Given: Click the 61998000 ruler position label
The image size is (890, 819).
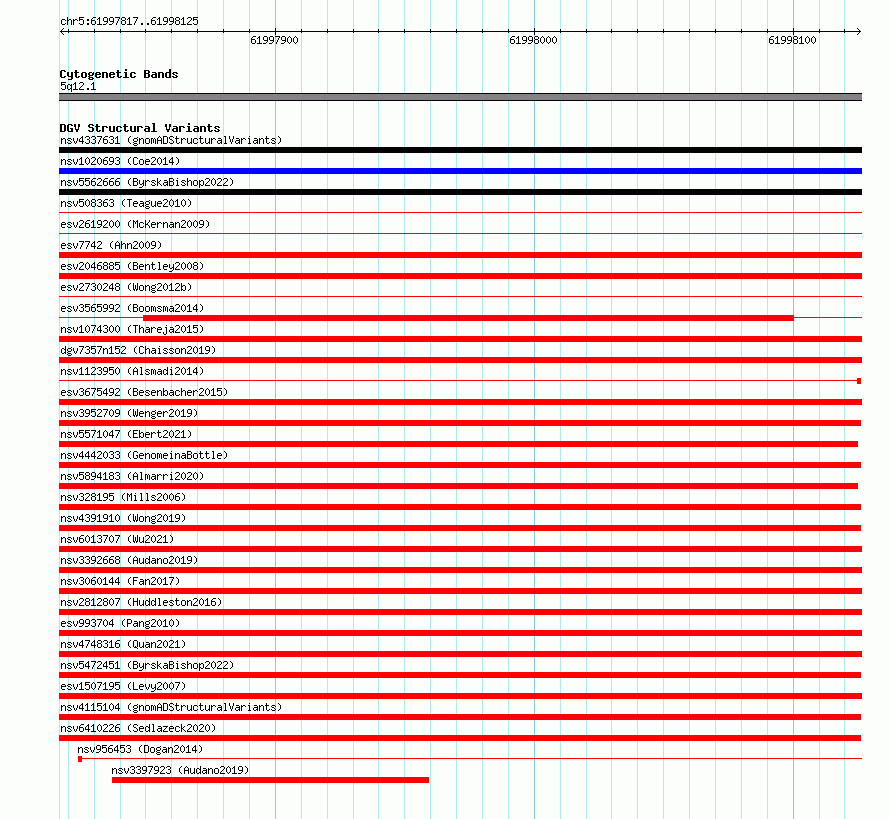Looking at the screenshot, I should [533, 40].
